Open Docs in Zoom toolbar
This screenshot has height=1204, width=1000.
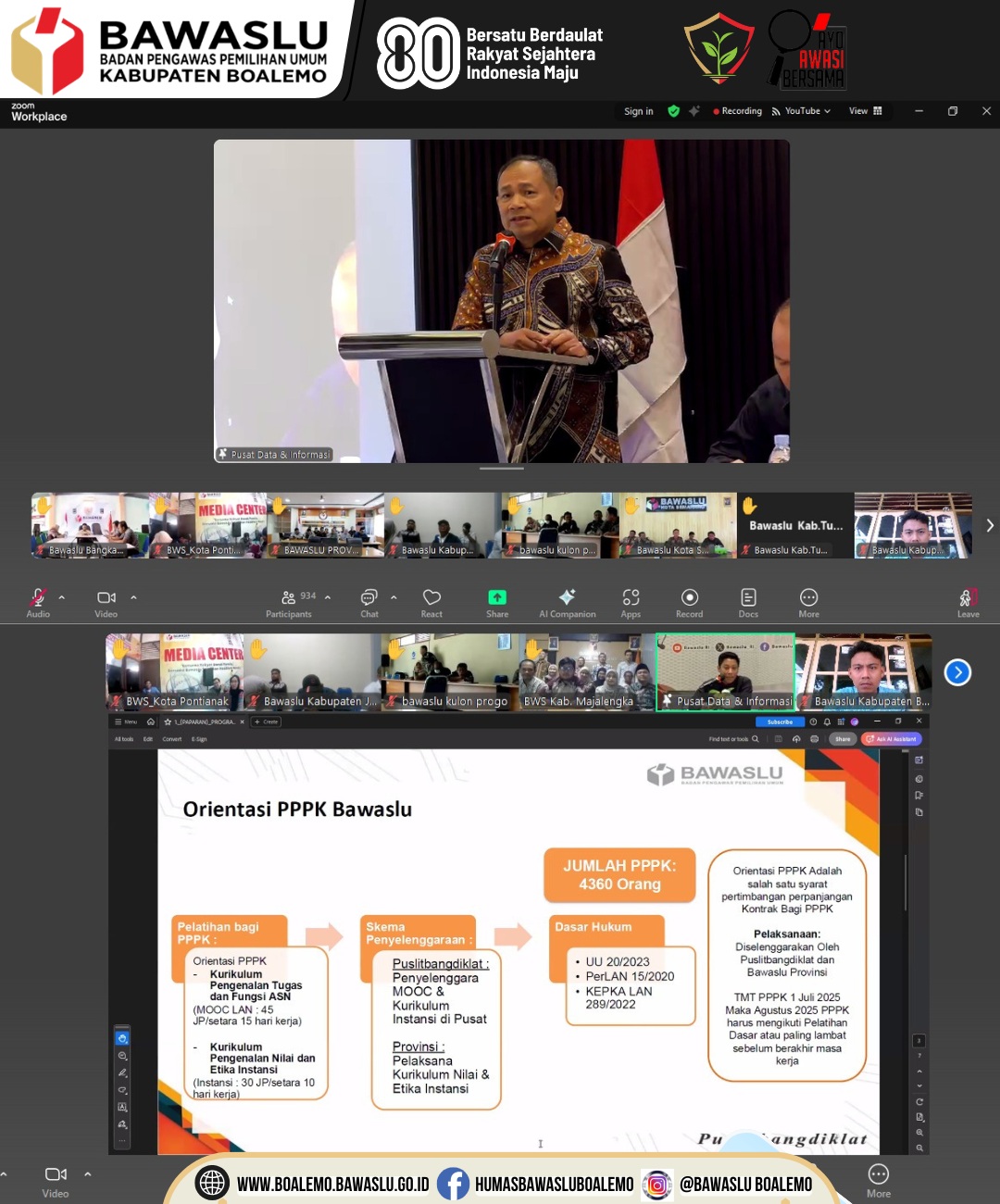click(748, 602)
